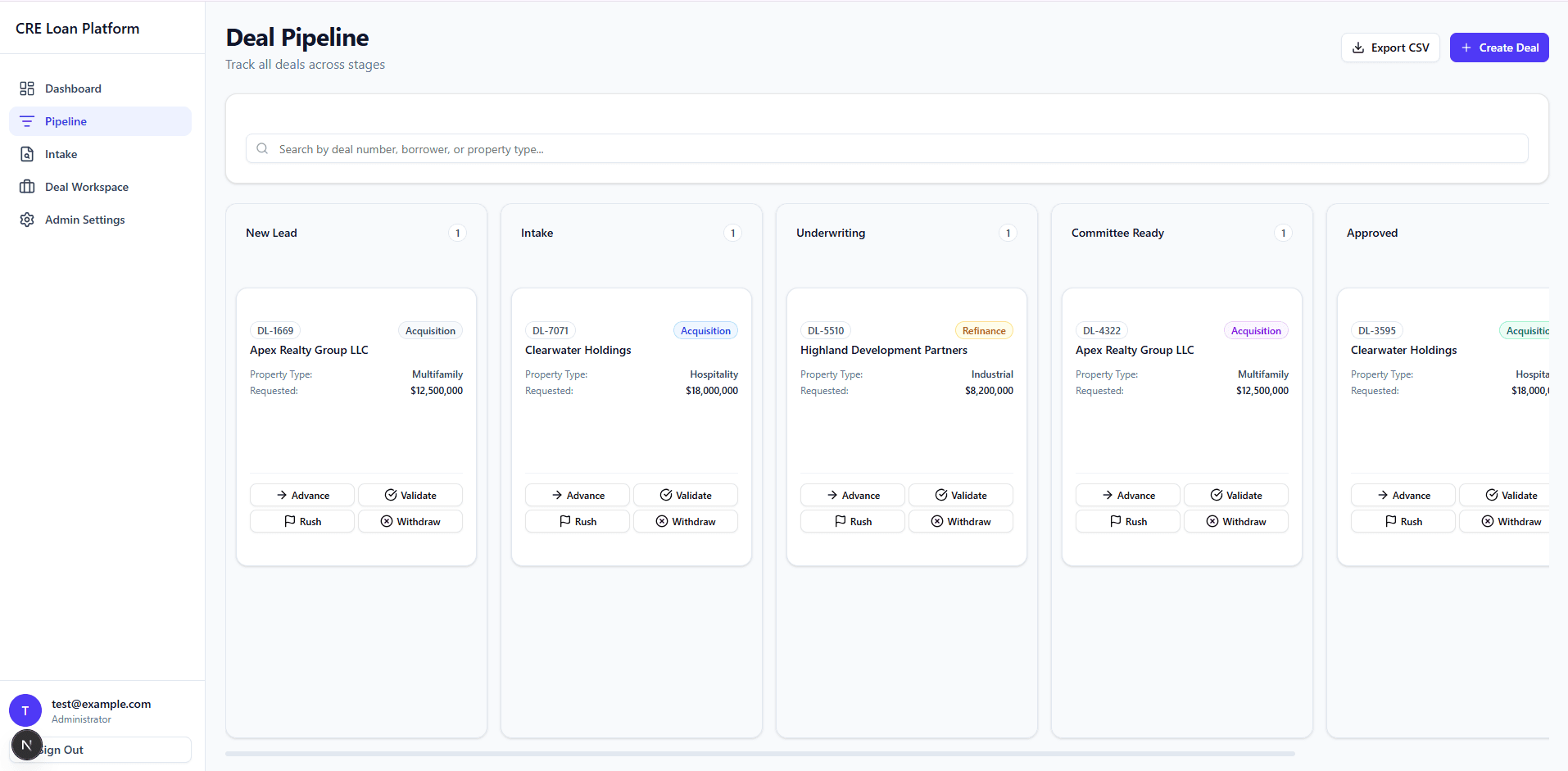Focus the deal search field
1568x771 pixels.
point(887,148)
